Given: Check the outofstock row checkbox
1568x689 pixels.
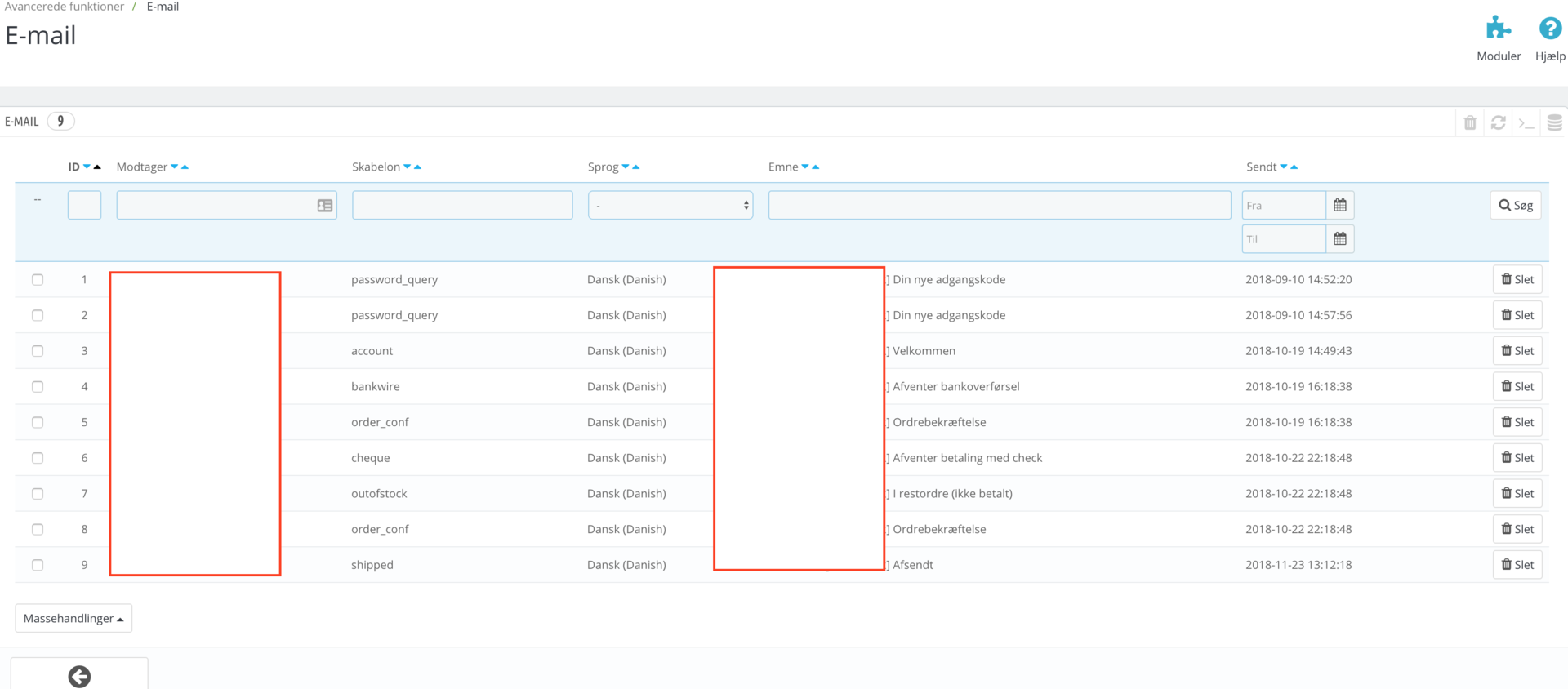Looking at the screenshot, I should click(38, 494).
